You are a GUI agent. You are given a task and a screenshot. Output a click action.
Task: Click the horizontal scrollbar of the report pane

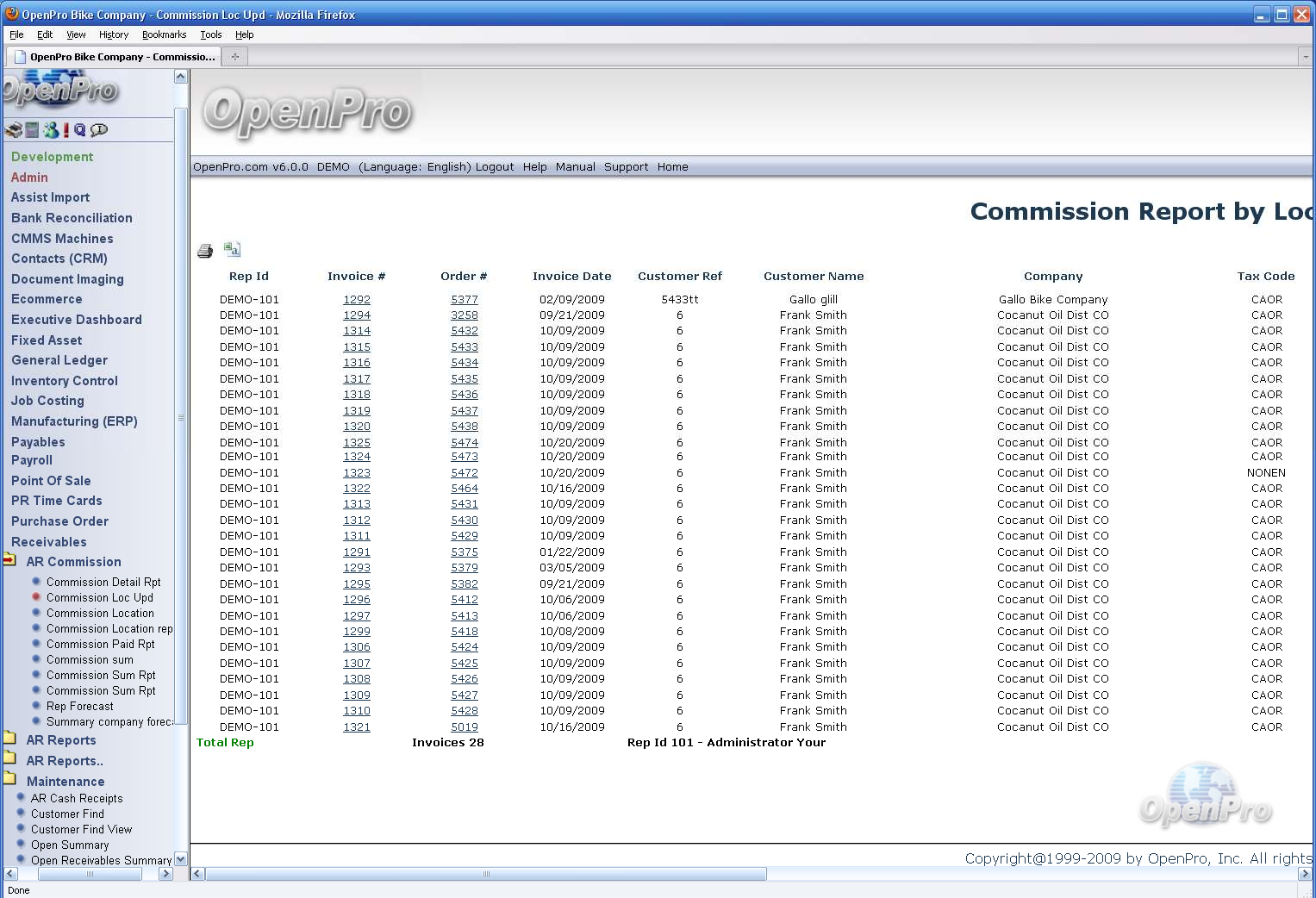(486, 874)
